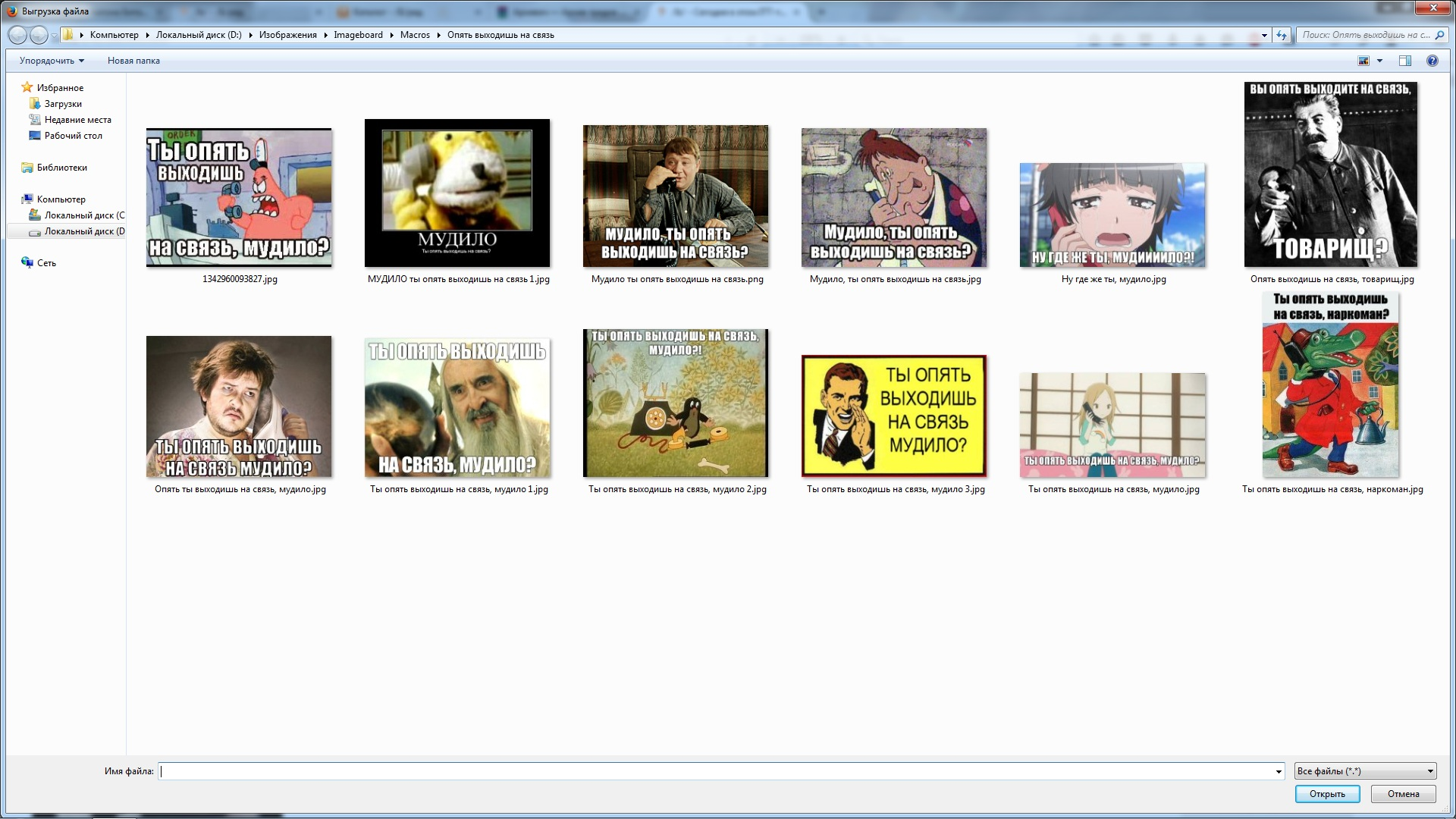This screenshot has height=819, width=1456.
Task: Select Ты опять выходишь на связь, мудило 2.jpg
Action: tap(676, 403)
